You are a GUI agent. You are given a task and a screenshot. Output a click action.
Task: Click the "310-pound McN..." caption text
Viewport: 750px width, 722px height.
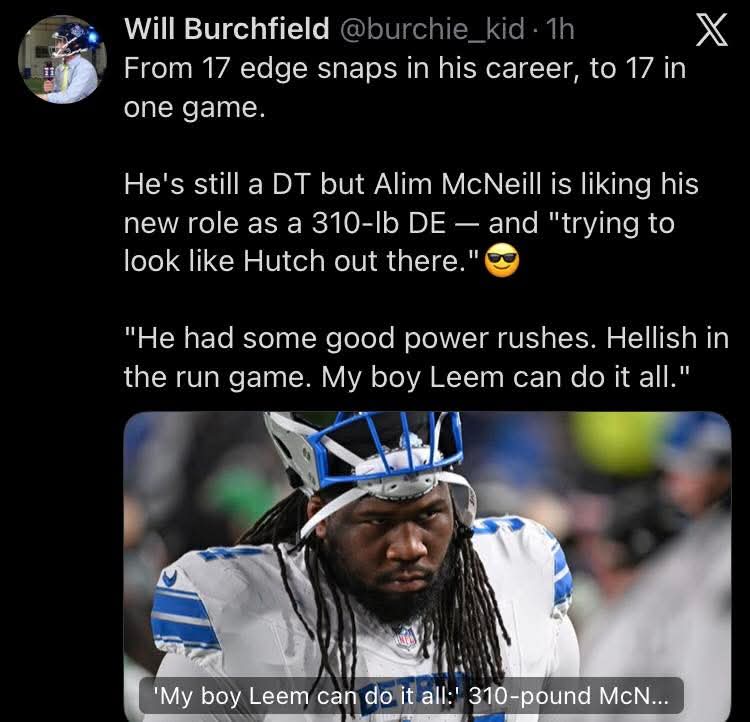(568, 695)
